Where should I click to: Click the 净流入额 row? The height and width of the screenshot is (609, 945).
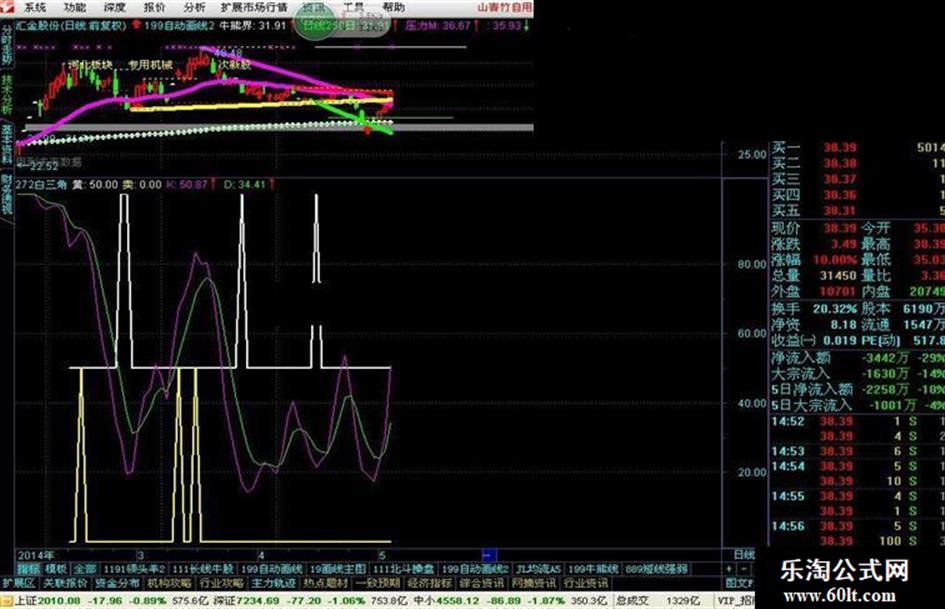858,358
